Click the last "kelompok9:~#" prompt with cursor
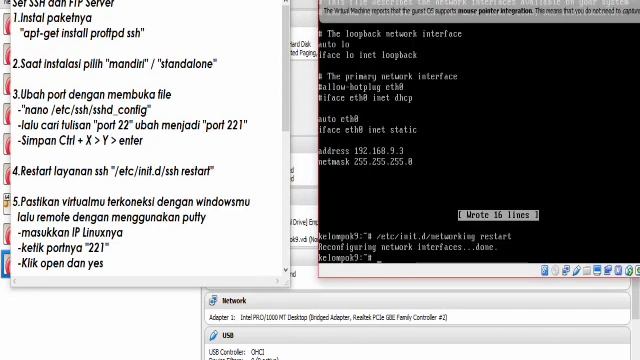Viewport: 640px width, 360px height. pyautogui.click(x=349, y=258)
